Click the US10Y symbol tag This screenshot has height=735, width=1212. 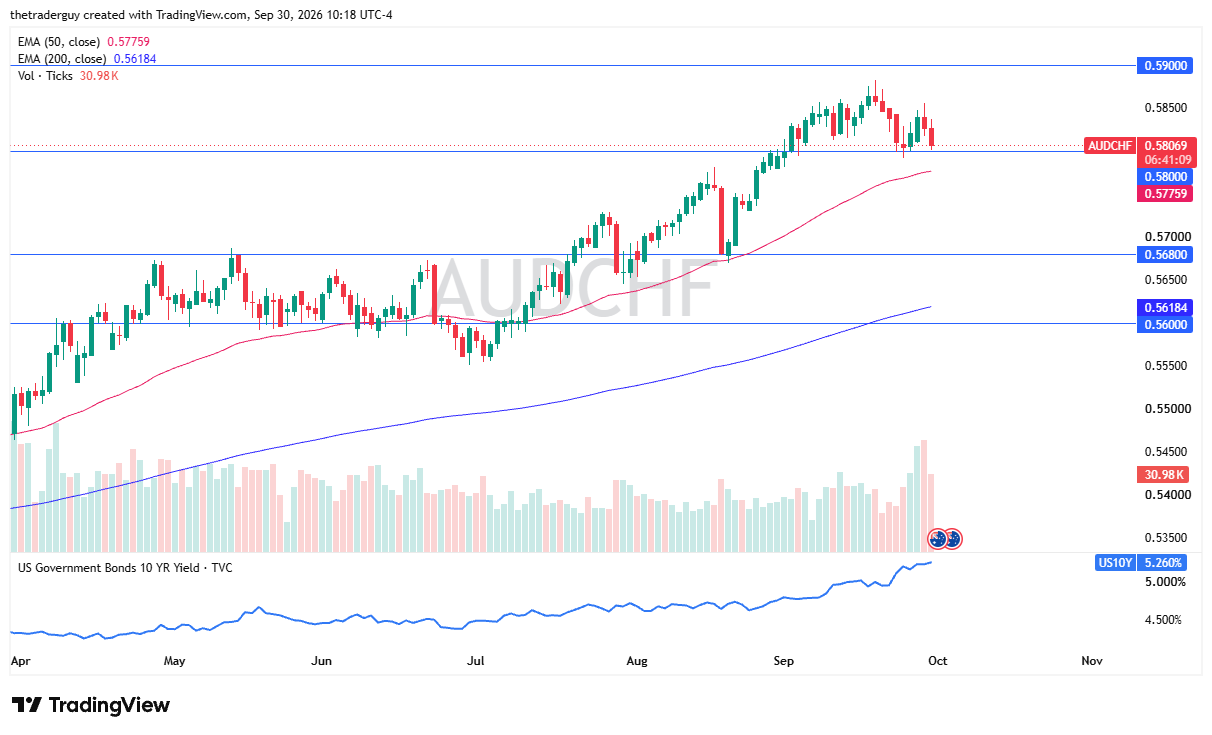1116,562
